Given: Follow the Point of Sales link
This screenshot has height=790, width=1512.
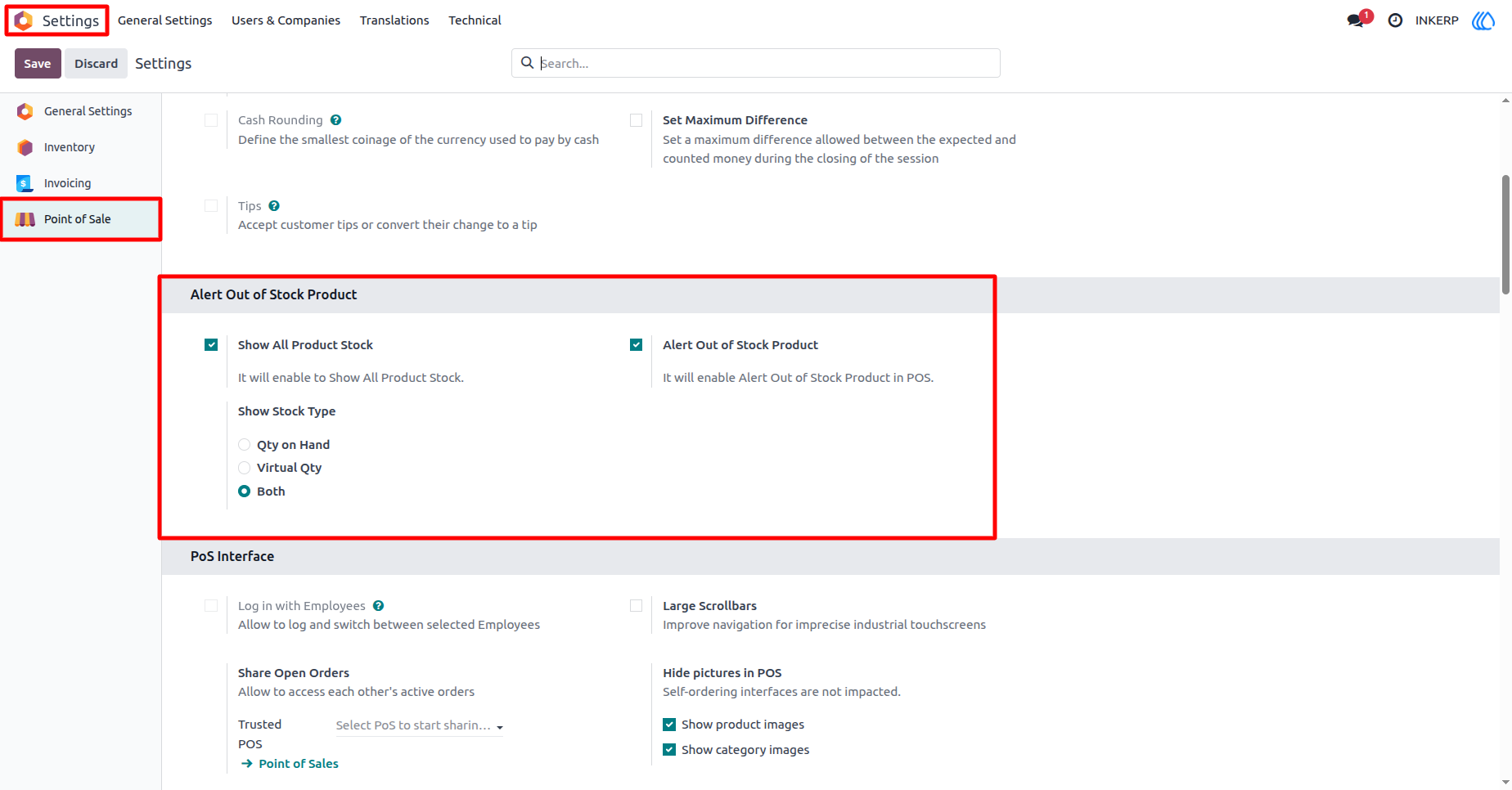Looking at the screenshot, I should click(299, 764).
